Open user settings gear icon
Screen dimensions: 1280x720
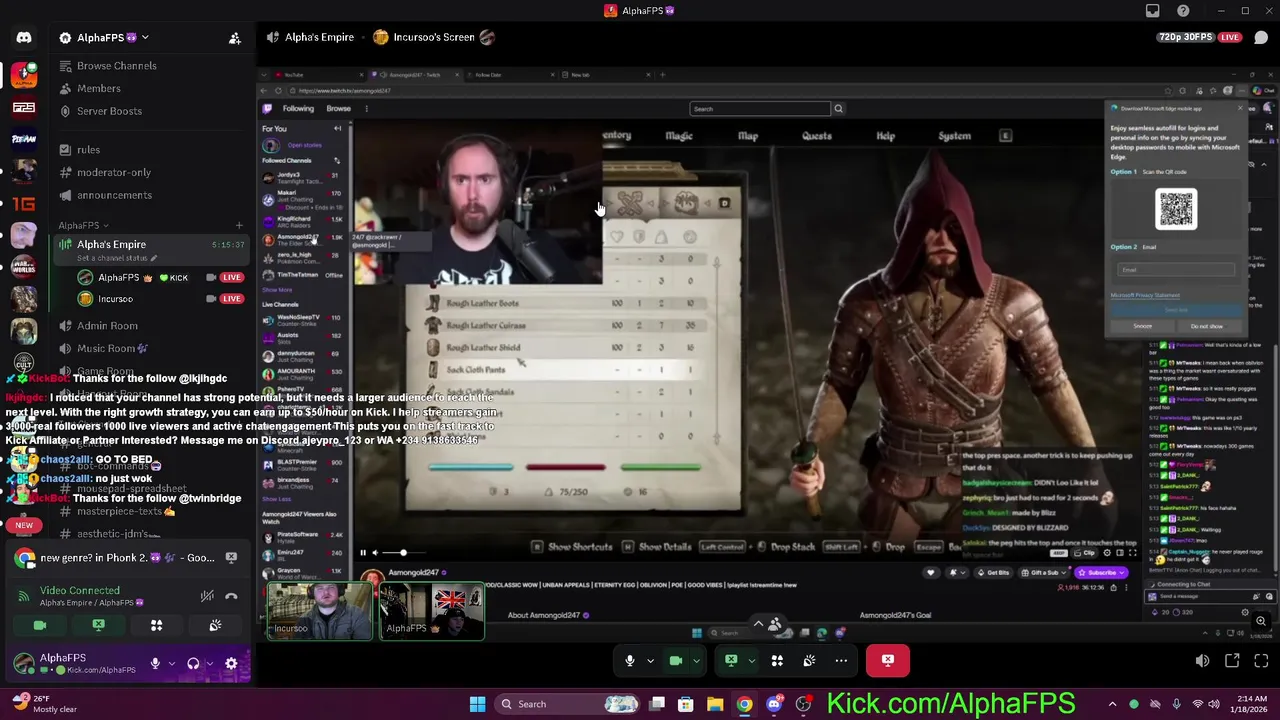231,663
